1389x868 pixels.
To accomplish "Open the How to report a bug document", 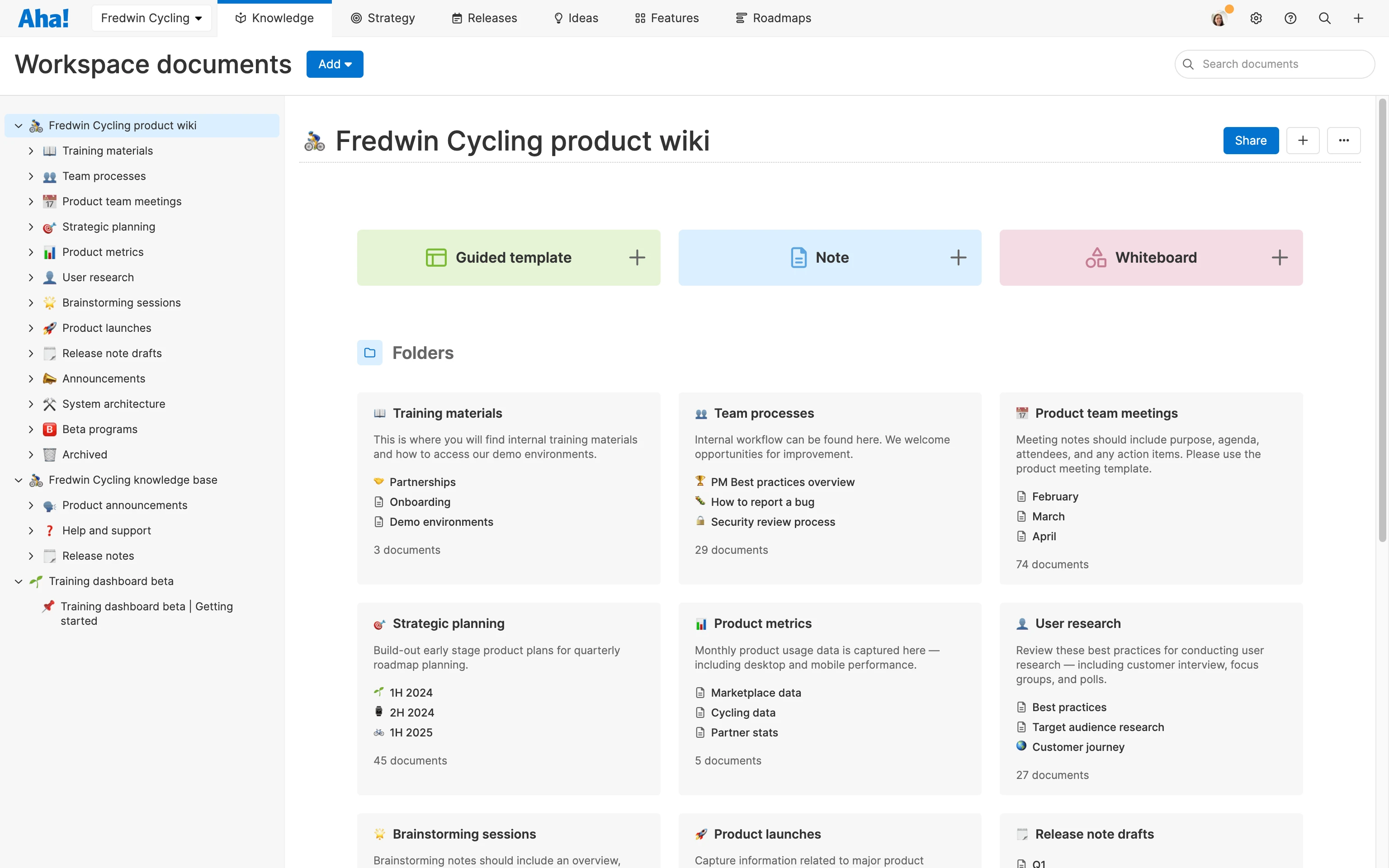I will (x=762, y=502).
